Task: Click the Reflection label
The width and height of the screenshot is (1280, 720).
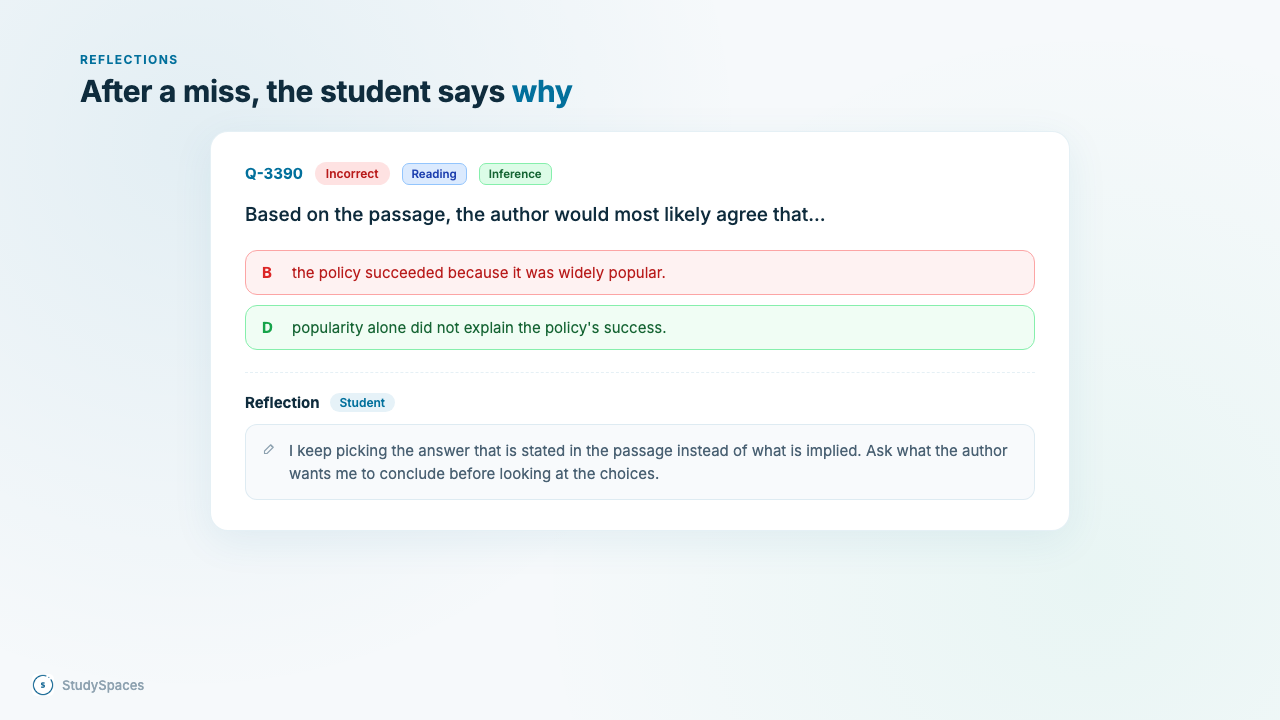Action: (x=282, y=403)
